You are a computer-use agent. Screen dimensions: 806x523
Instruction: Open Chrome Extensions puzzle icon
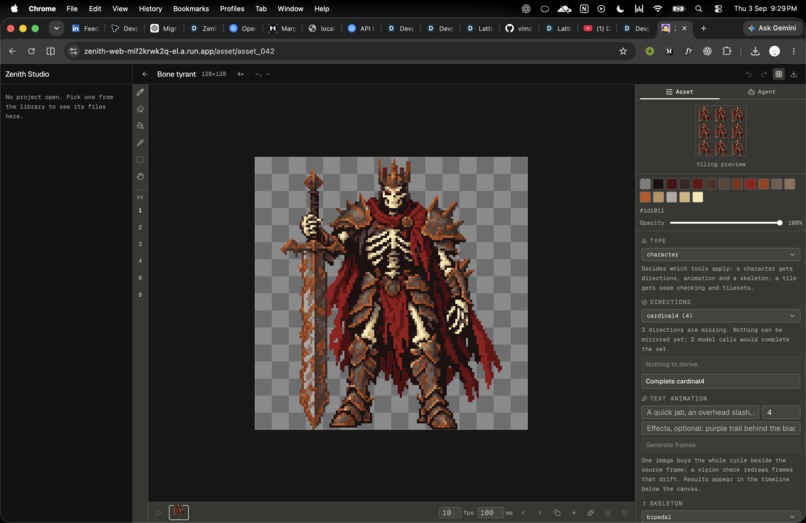[x=727, y=51]
